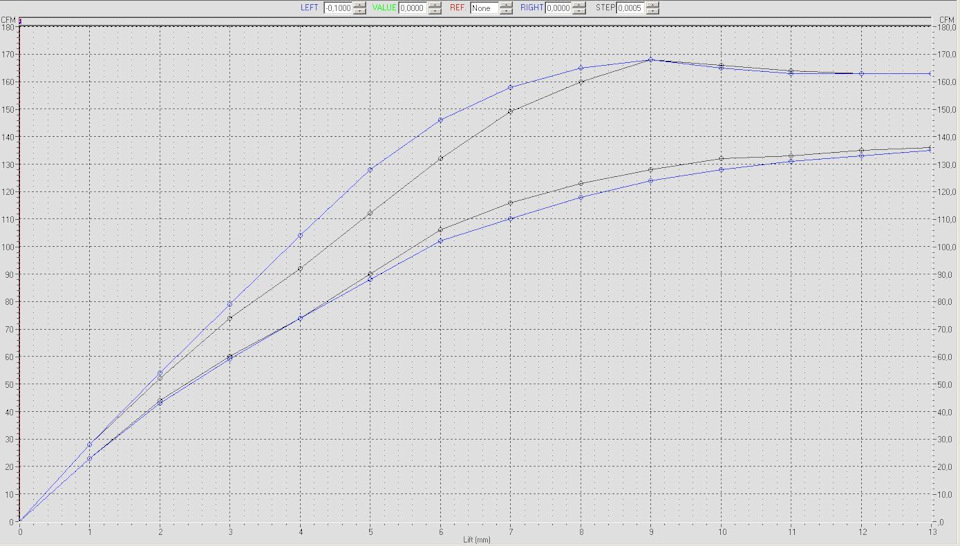The width and height of the screenshot is (960, 546).
Task: Select the peak data point at 9 mm lift
Action: (651, 60)
